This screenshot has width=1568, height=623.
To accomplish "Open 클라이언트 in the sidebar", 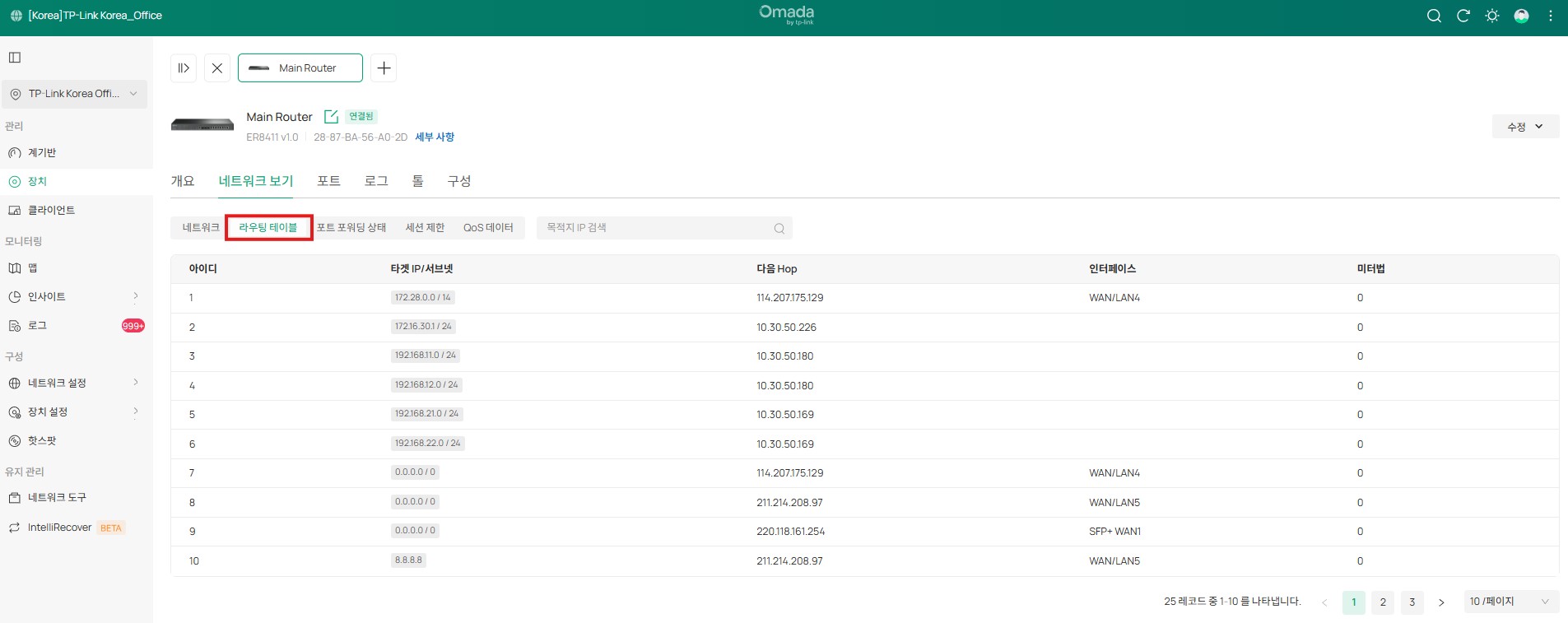I will [51, 211].
